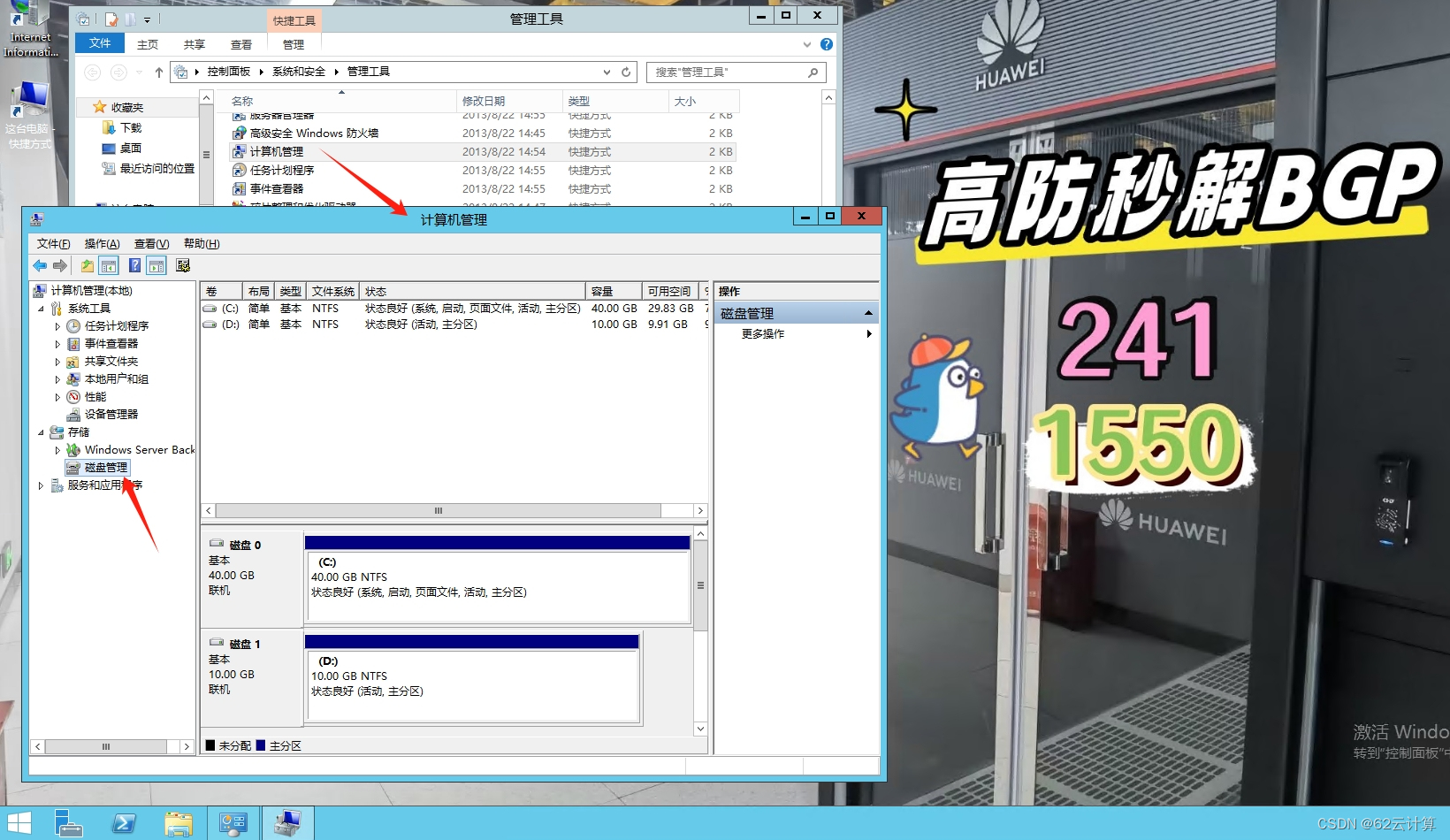Select 共享文件夹 tree node
This screenshot has height=840, width=1450.
pyautogui.click(x=111, y=362)
